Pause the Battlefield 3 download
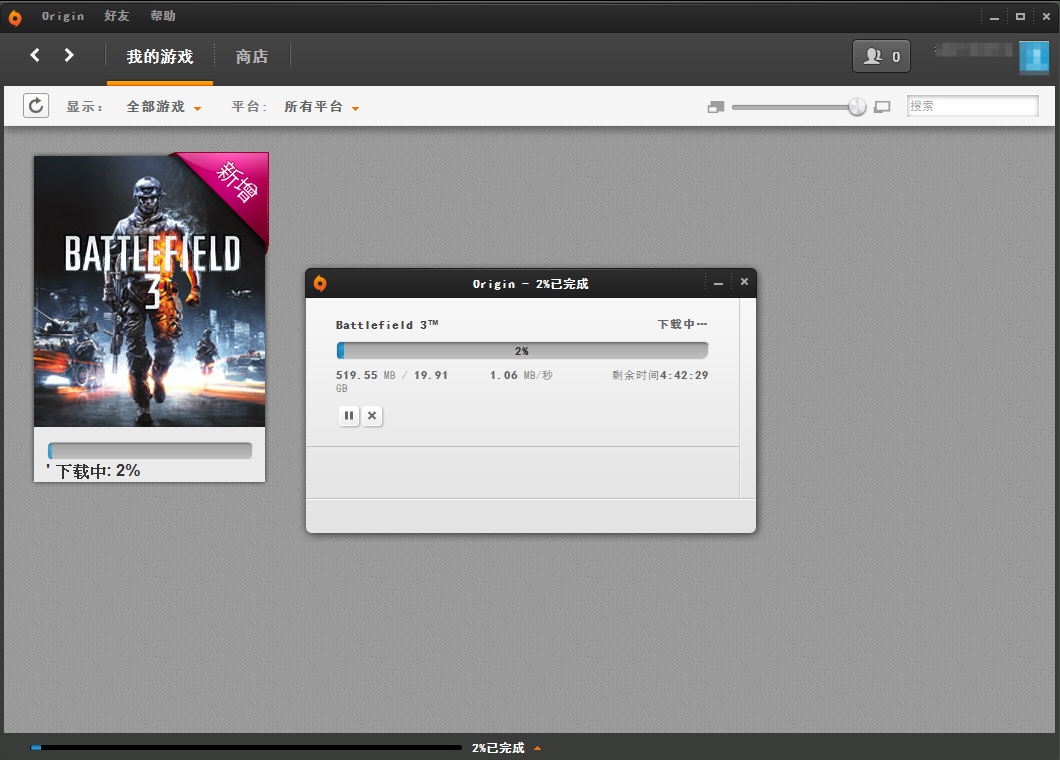Screen dimensions: 1060x760 (x=349, y=415)
